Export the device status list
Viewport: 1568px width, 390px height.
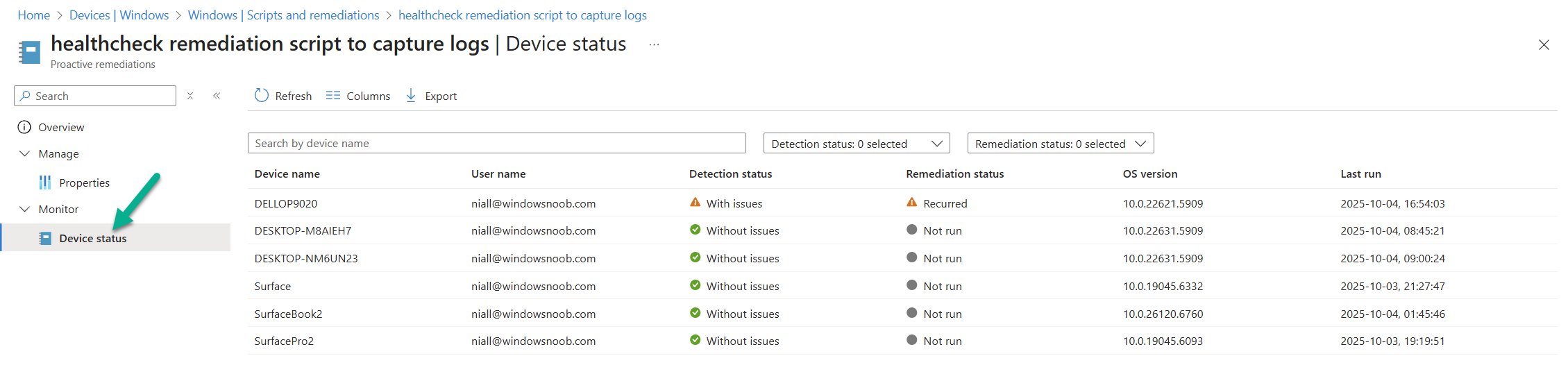point(431,96)
